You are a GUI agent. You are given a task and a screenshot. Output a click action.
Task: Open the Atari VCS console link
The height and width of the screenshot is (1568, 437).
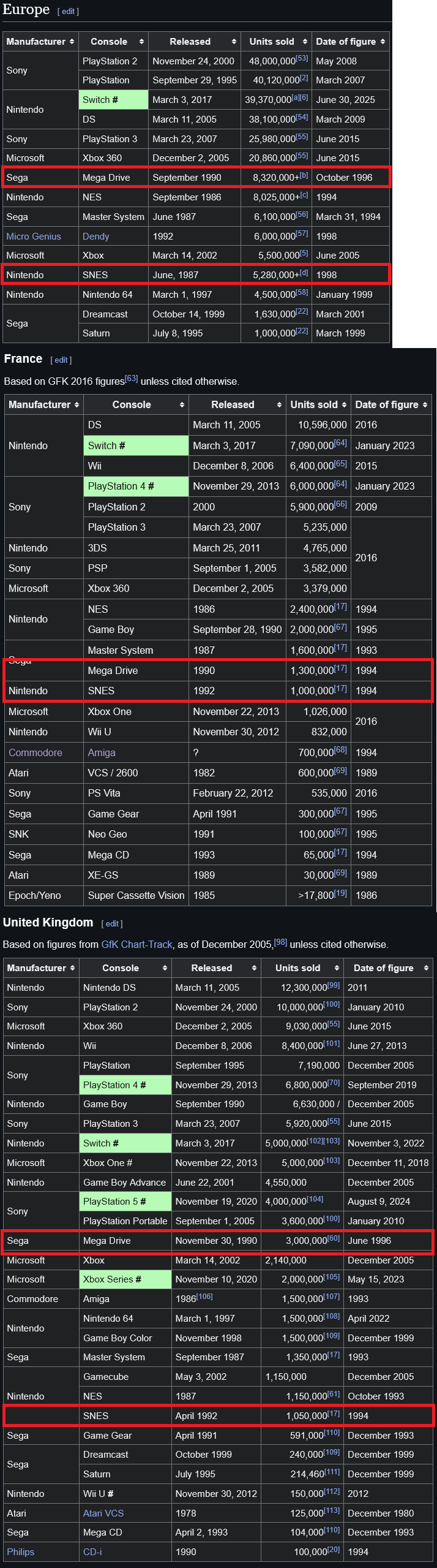coord(103,1513)
